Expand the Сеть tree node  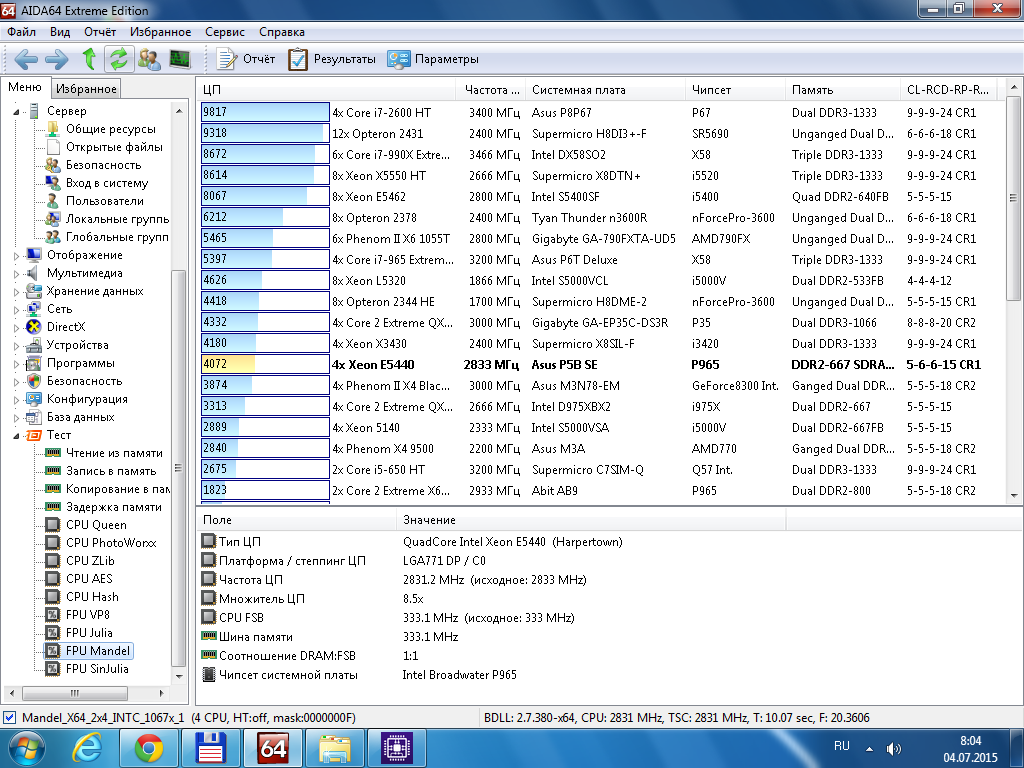(16, 310)
